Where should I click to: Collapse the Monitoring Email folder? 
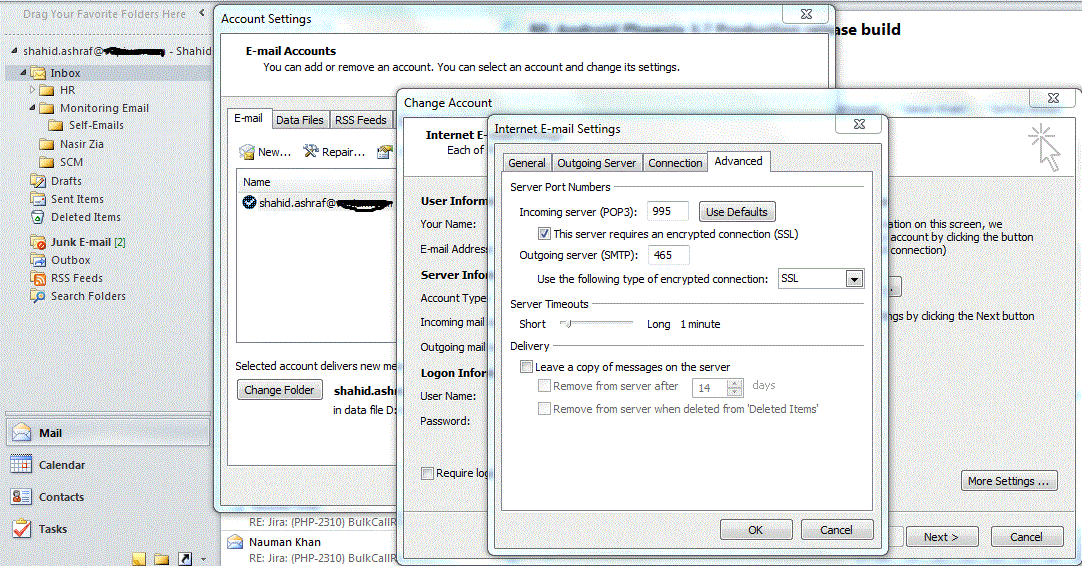coord(32,108)
